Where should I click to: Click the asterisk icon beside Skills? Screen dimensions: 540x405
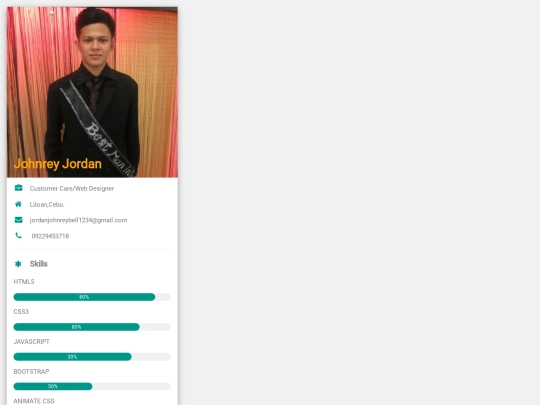pyautogui.click(x=18, y=264)
